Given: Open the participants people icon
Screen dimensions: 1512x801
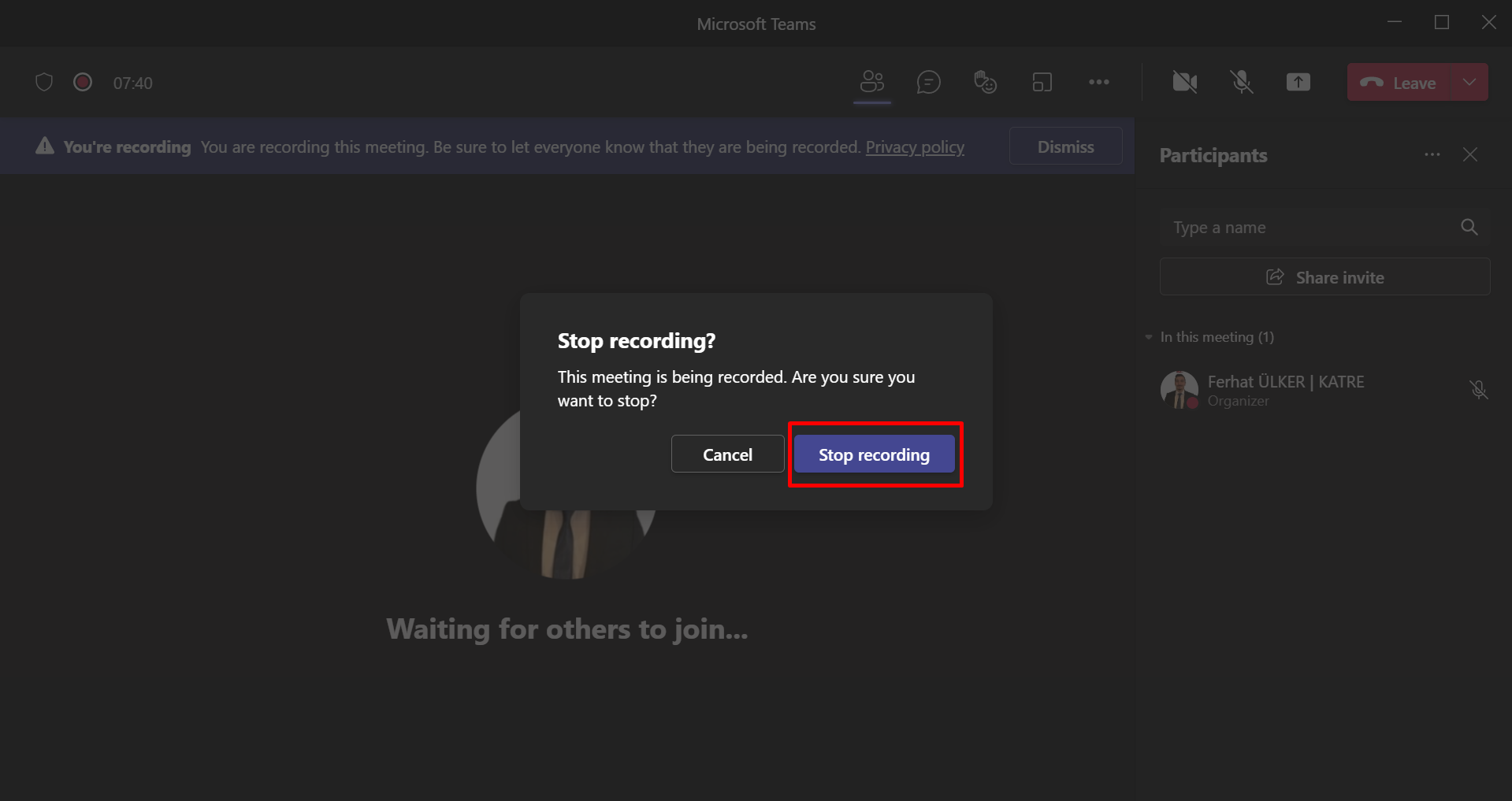Looking at the screenshot, I should 872,82.
